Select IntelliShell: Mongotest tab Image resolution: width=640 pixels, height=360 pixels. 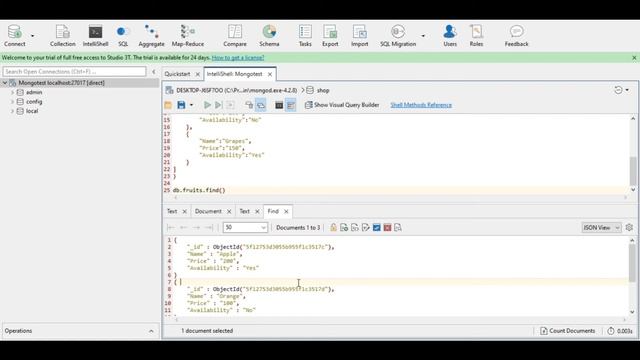point(234,74)
